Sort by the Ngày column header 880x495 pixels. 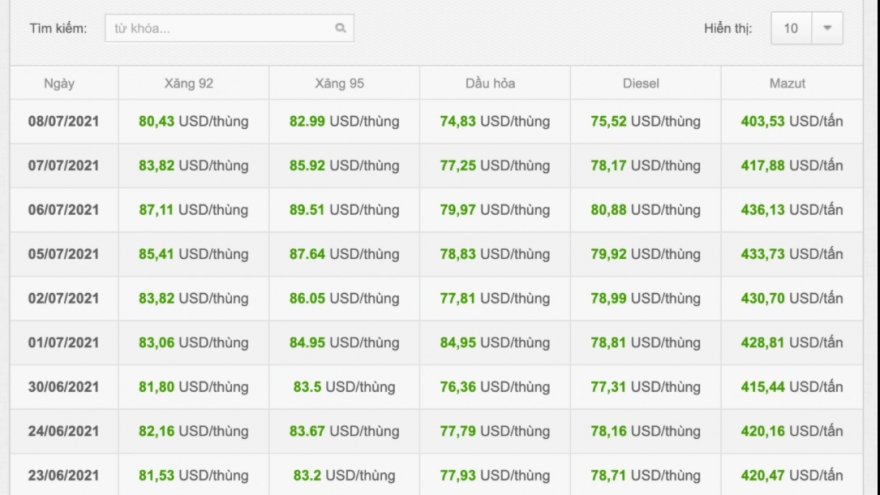tap(59, 84)
